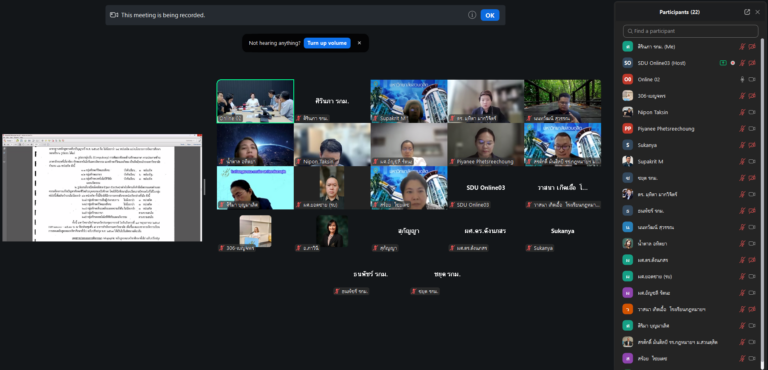Screen dimensions: 768x370
Task: Select the SDU Online03 name tile
Action: point(486,188)
